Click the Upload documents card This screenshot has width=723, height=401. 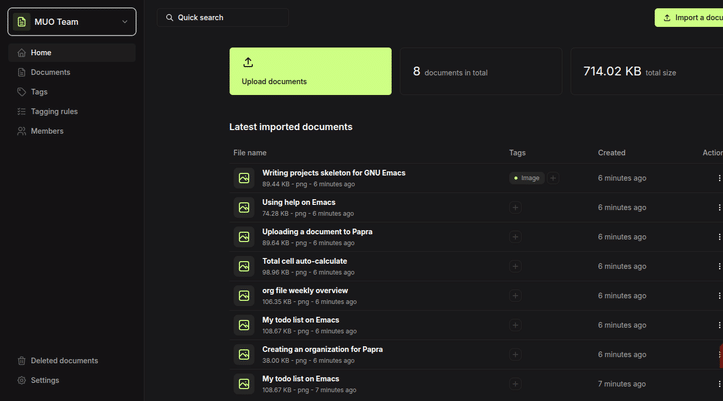point(310,71)
